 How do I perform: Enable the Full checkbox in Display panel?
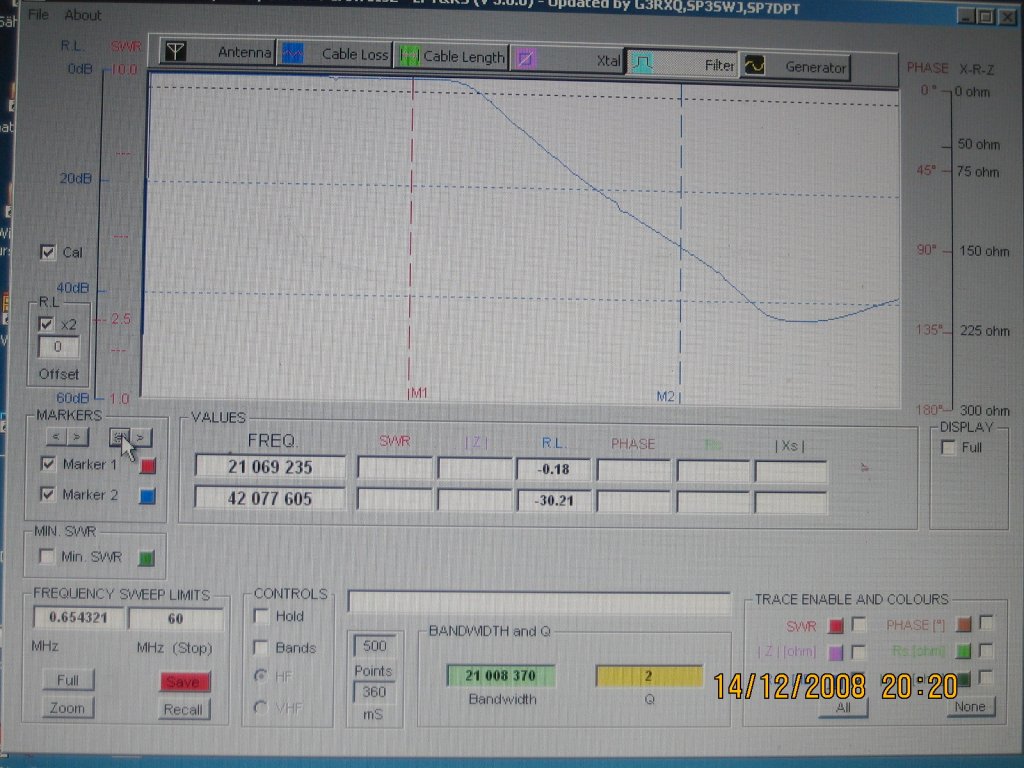[948, 448]
